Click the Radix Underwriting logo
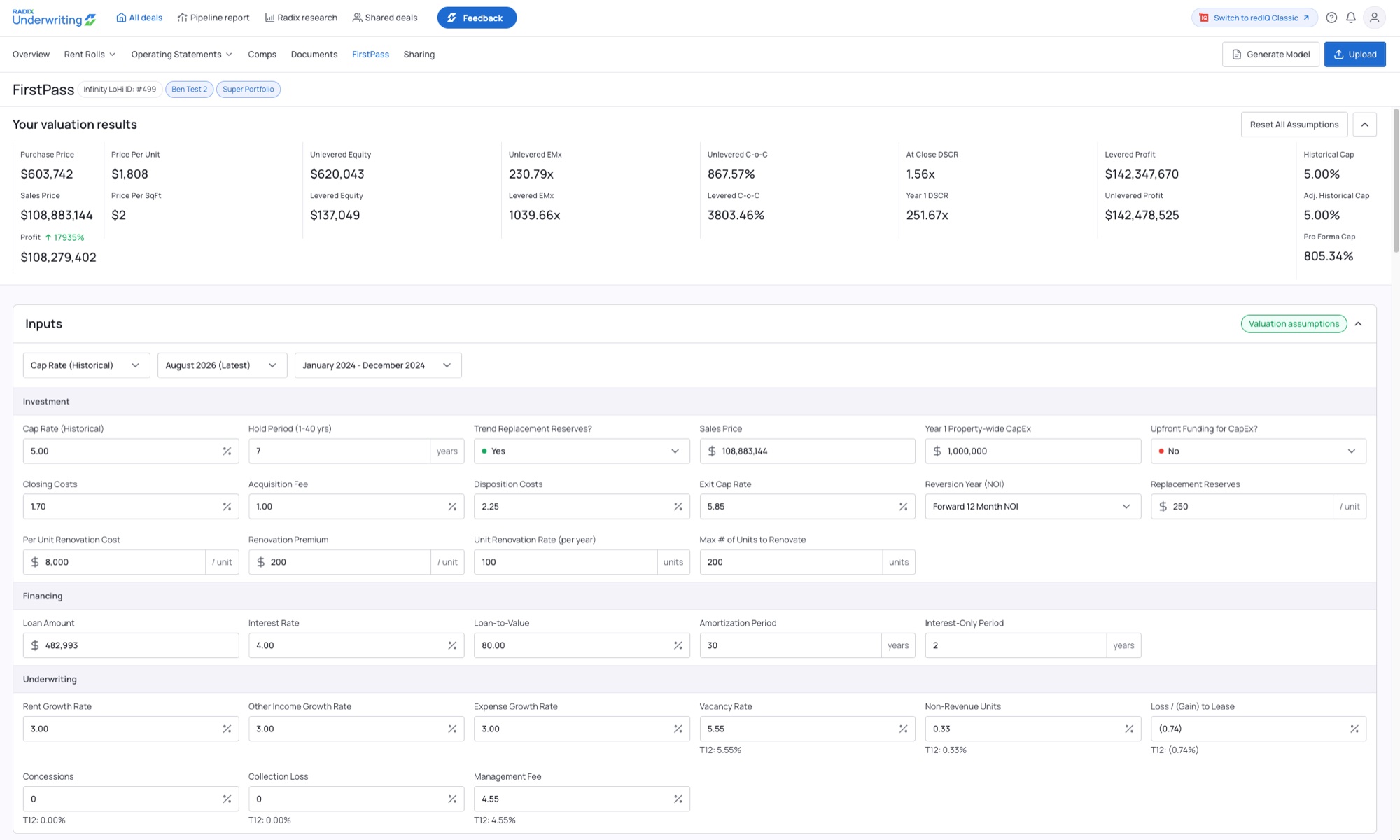 [54, 17]
